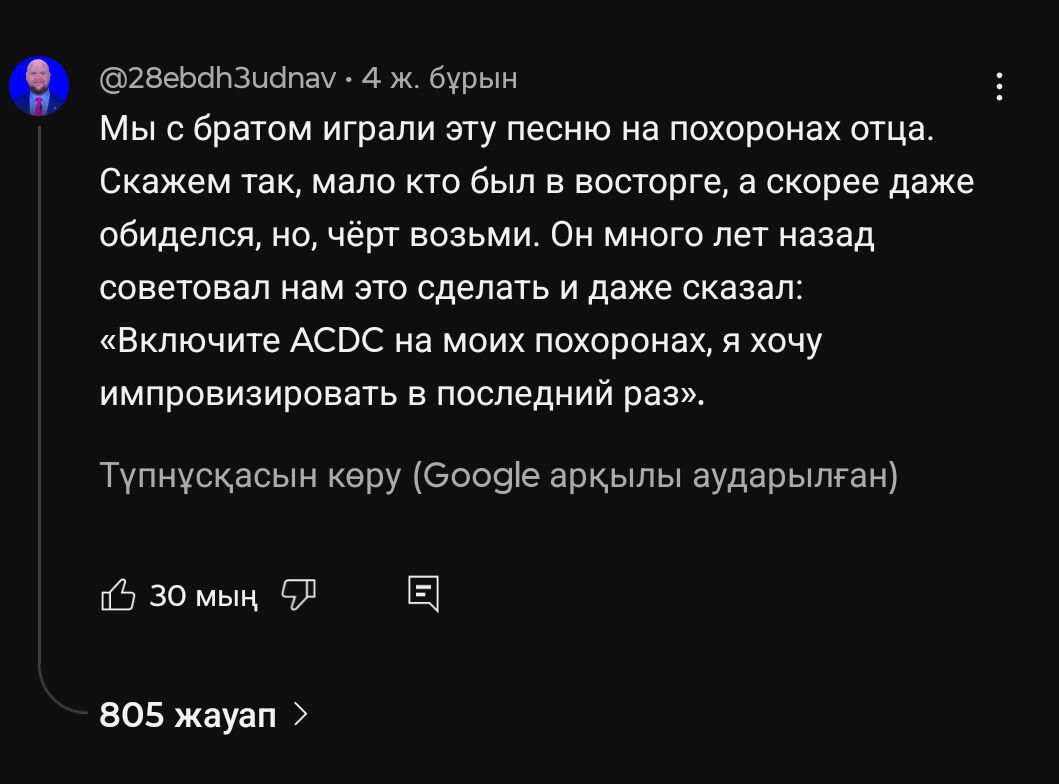The image size is (1059, 784).
Task: Click the vertical reply thread line
Action: click(39, 400)
